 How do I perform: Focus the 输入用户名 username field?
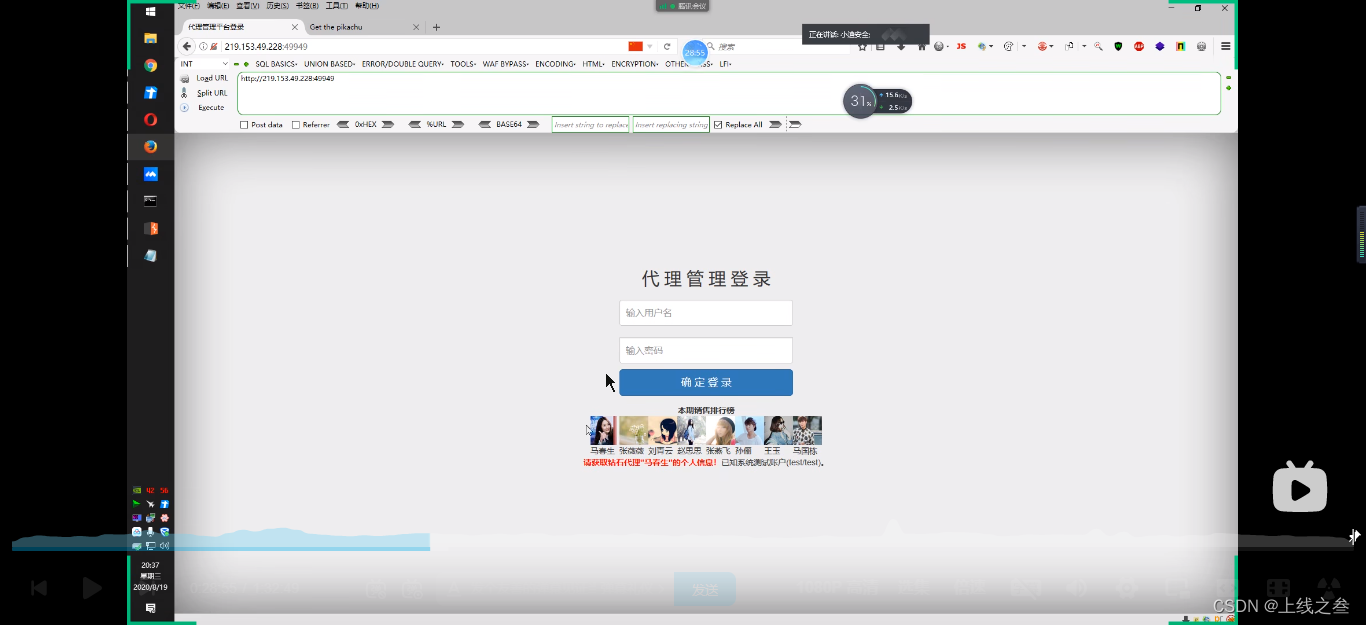706,313
